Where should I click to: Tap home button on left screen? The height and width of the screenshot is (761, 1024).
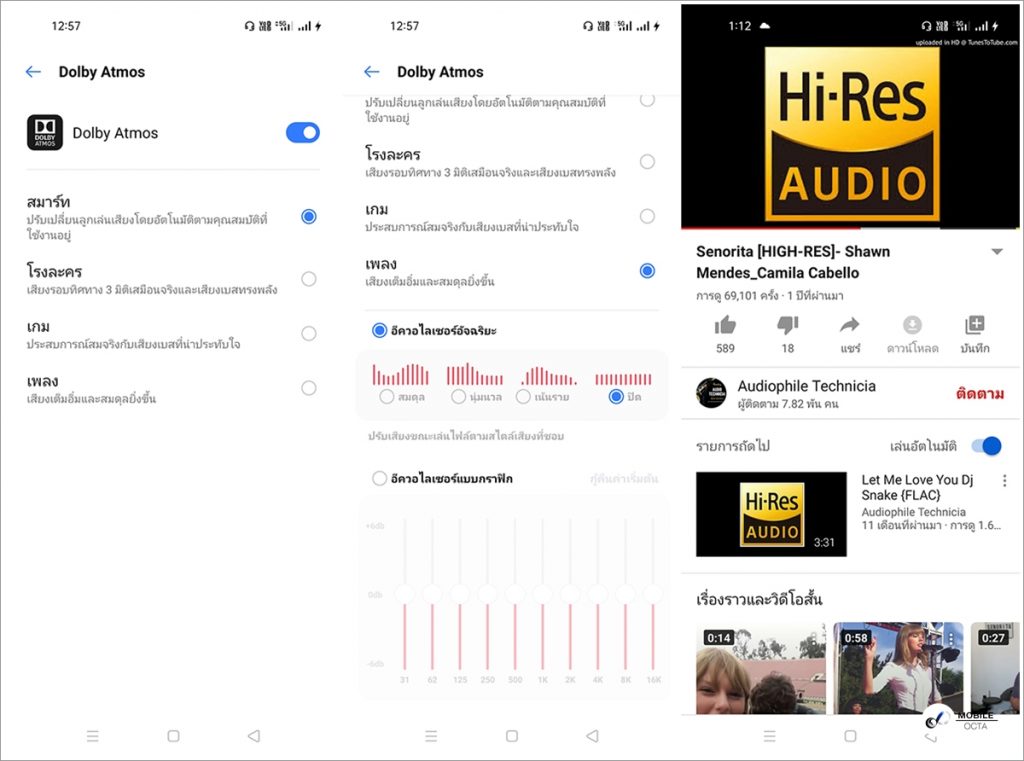[174, 736]
